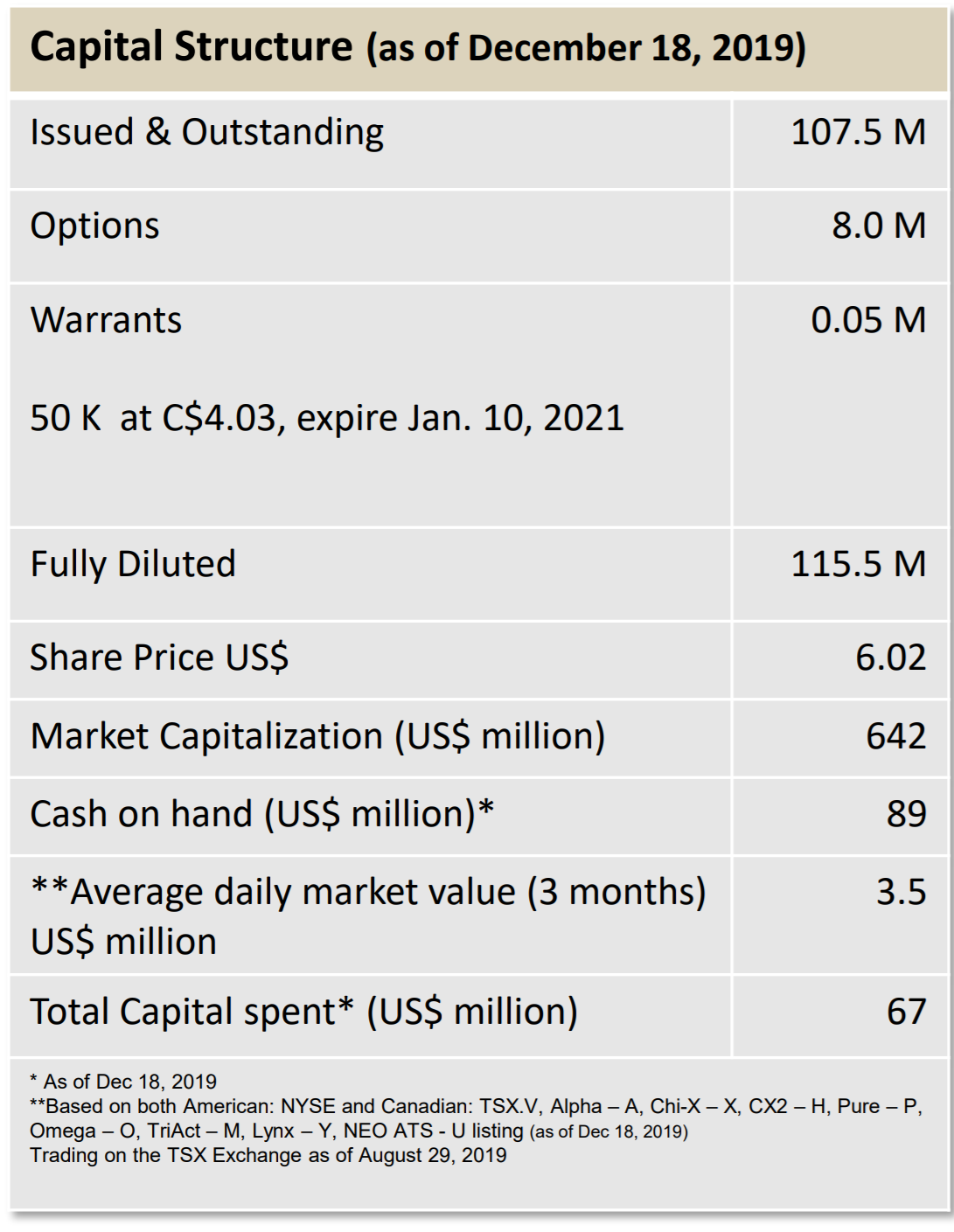Click the 0.05 M warrants value
954x1232 pixels.
867,320
